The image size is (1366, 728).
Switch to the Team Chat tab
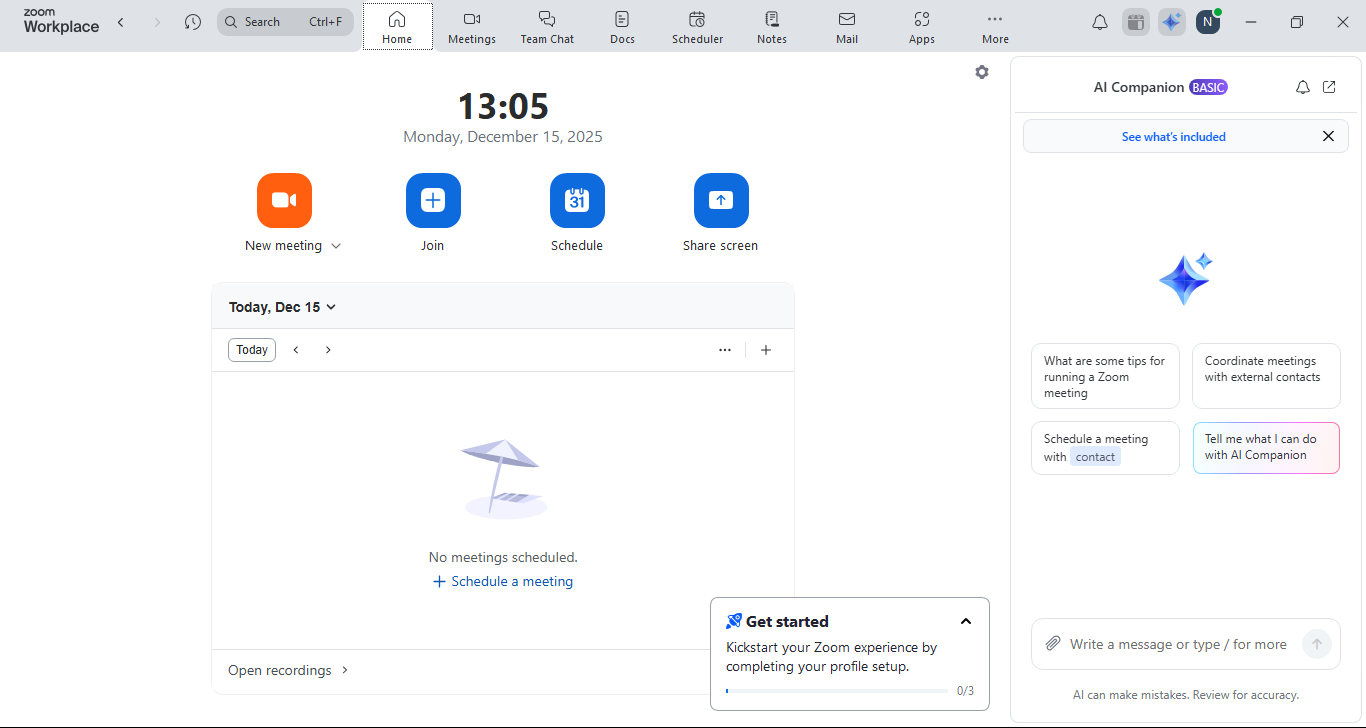pos(547,27)
